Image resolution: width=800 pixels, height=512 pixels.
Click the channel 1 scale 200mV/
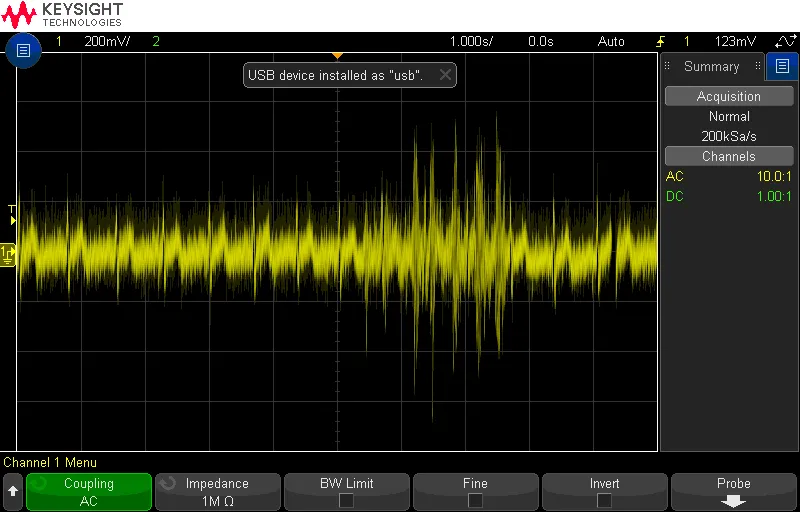[107, 41]
